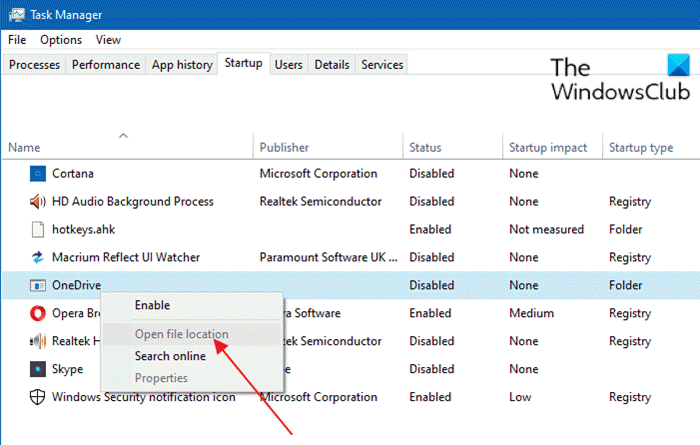Go to the Services tab
The width and height of the screenshot is (700, 445).
click(x=382, y=65)
